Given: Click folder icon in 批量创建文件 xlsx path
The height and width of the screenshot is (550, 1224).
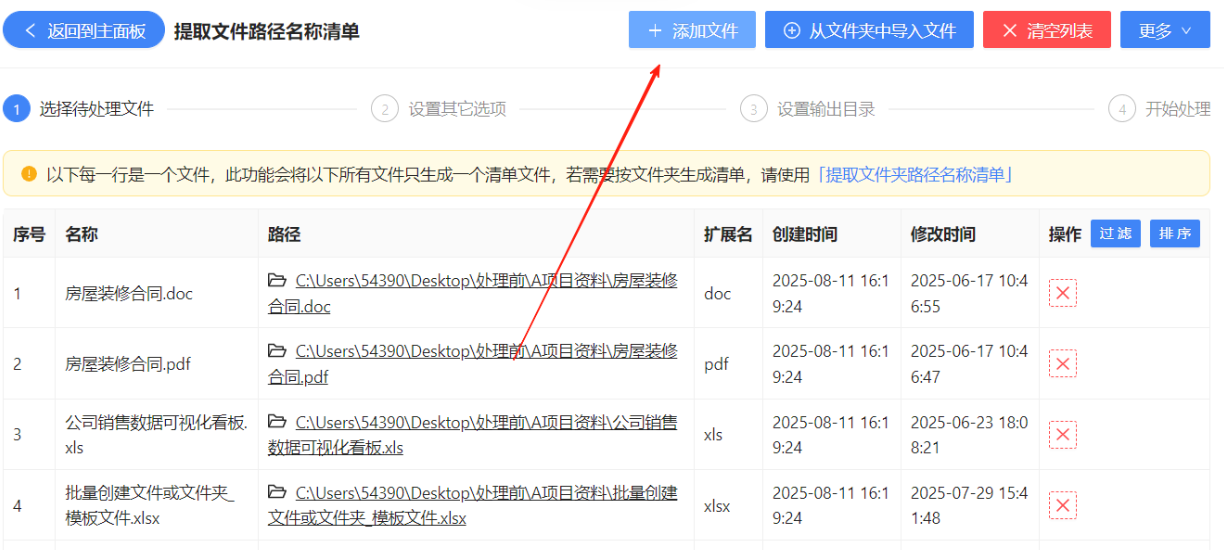Looking at the screenshot, I should [x=277, y=493].
